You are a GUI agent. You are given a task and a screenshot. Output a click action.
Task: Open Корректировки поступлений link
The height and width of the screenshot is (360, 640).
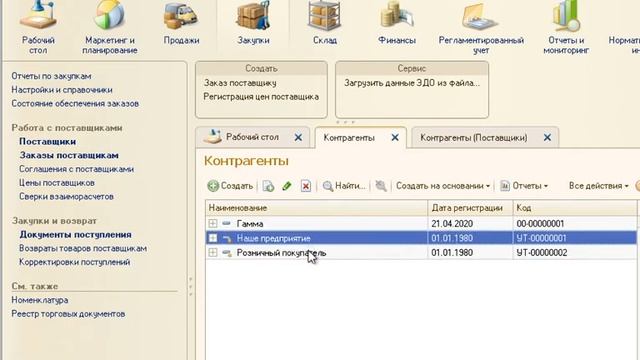click(74, 262)
